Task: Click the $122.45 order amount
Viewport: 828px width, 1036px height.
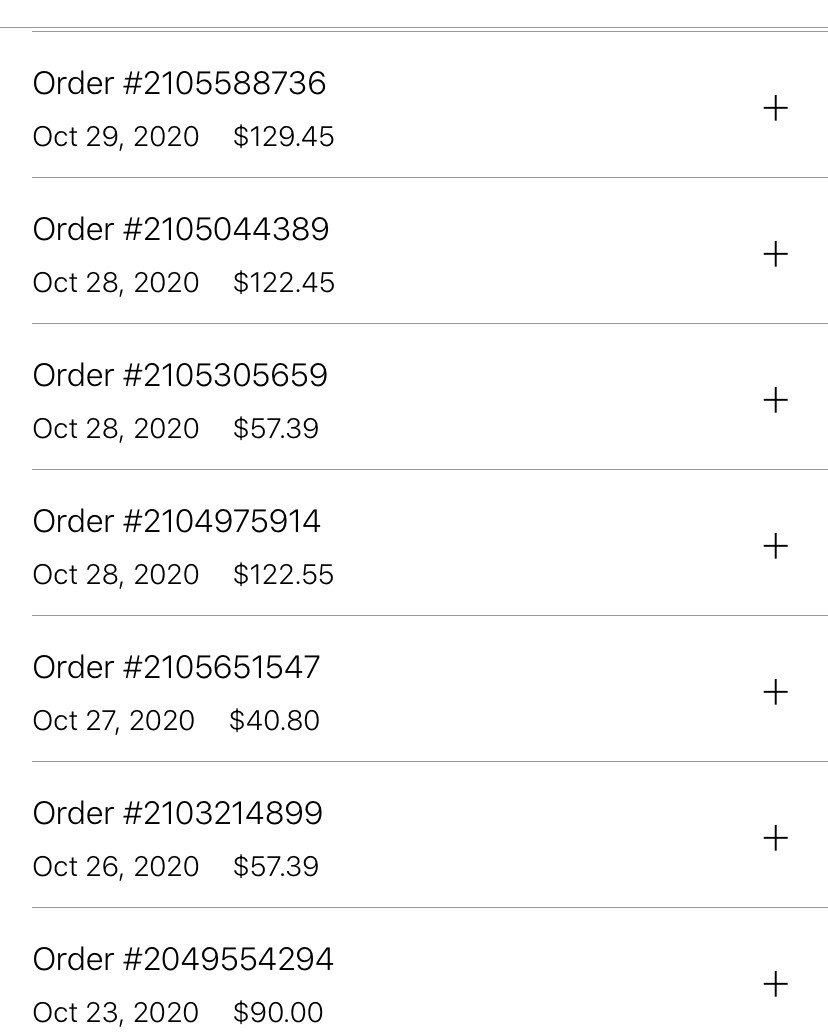Action: click(x=283, y=283)
